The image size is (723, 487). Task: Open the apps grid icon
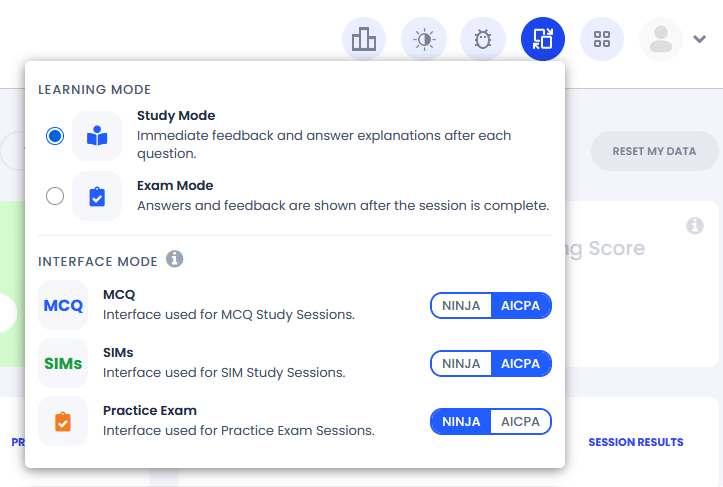602,39
